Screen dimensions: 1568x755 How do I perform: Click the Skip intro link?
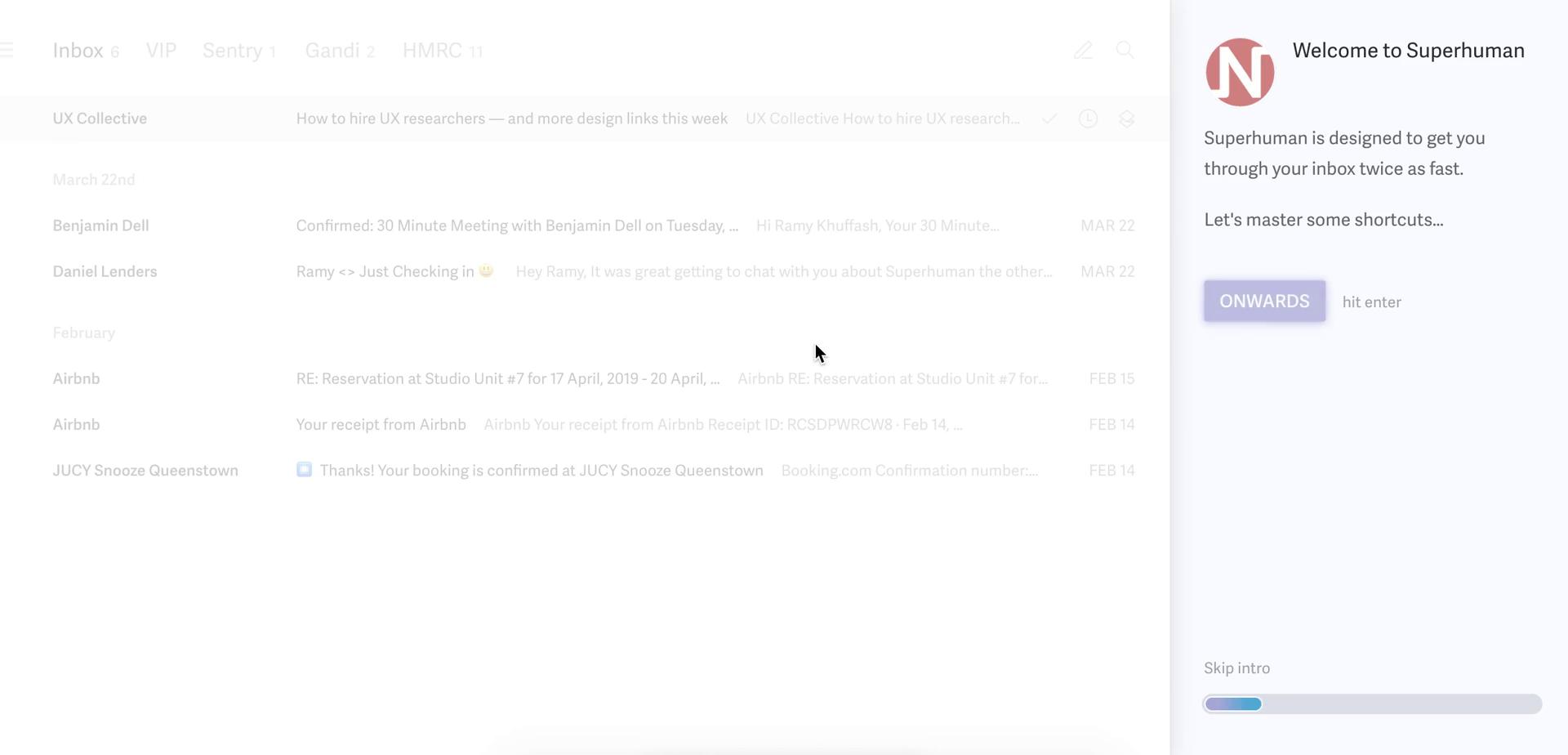click(x=1236, y=668)
